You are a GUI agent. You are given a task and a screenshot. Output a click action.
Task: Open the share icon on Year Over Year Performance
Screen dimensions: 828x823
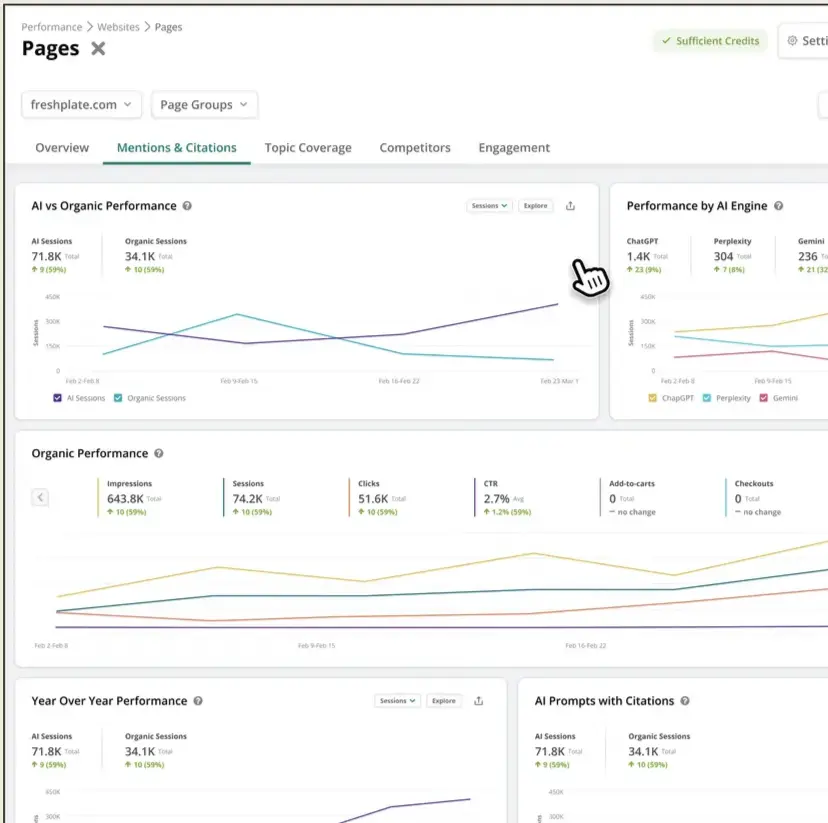point(477,700)
